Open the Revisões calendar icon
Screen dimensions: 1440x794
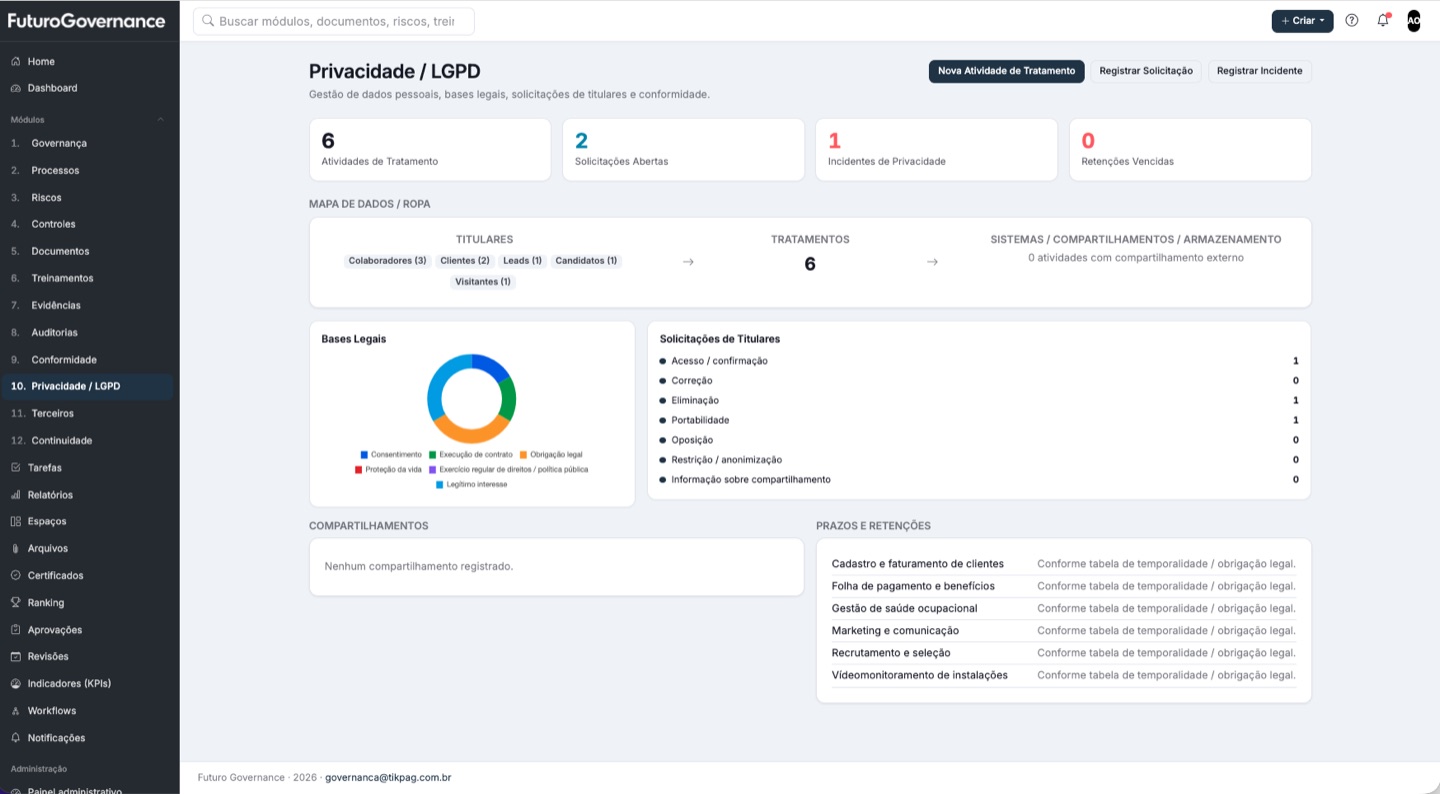[16, 657]
